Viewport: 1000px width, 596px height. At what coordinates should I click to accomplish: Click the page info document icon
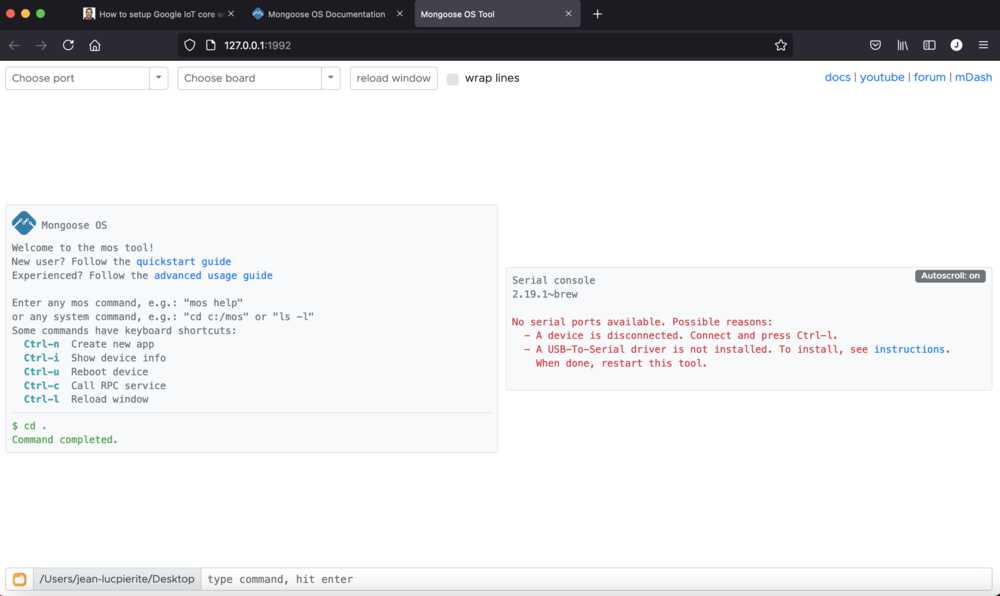210,45
